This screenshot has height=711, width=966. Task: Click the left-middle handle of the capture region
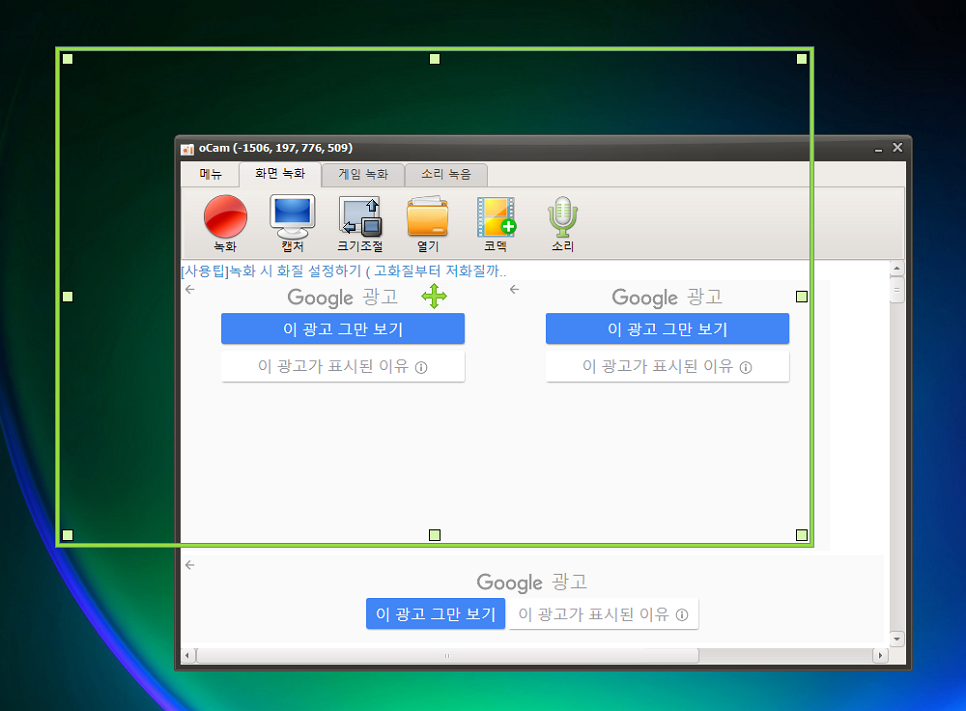[68, 297]
